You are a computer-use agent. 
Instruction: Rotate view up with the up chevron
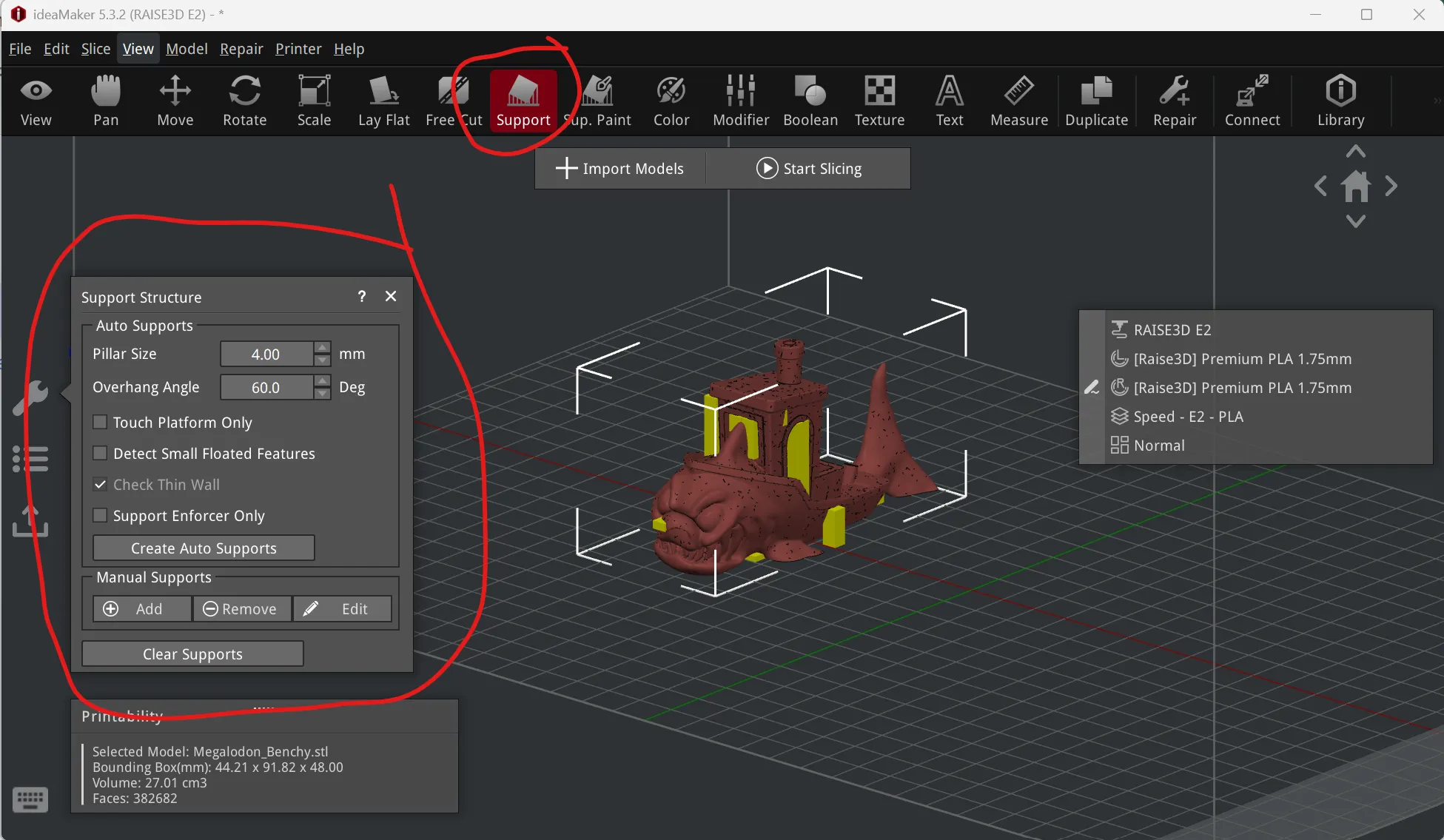pyautogui.click(x=1356, y=152)
